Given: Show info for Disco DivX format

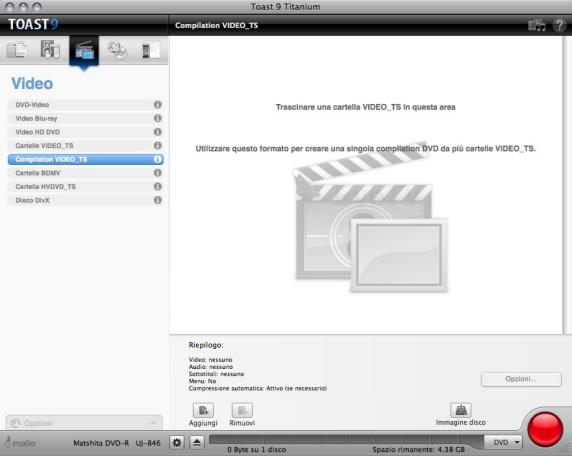Looking at the screenshot, I should pyautogui.click(x=158, y=200).
